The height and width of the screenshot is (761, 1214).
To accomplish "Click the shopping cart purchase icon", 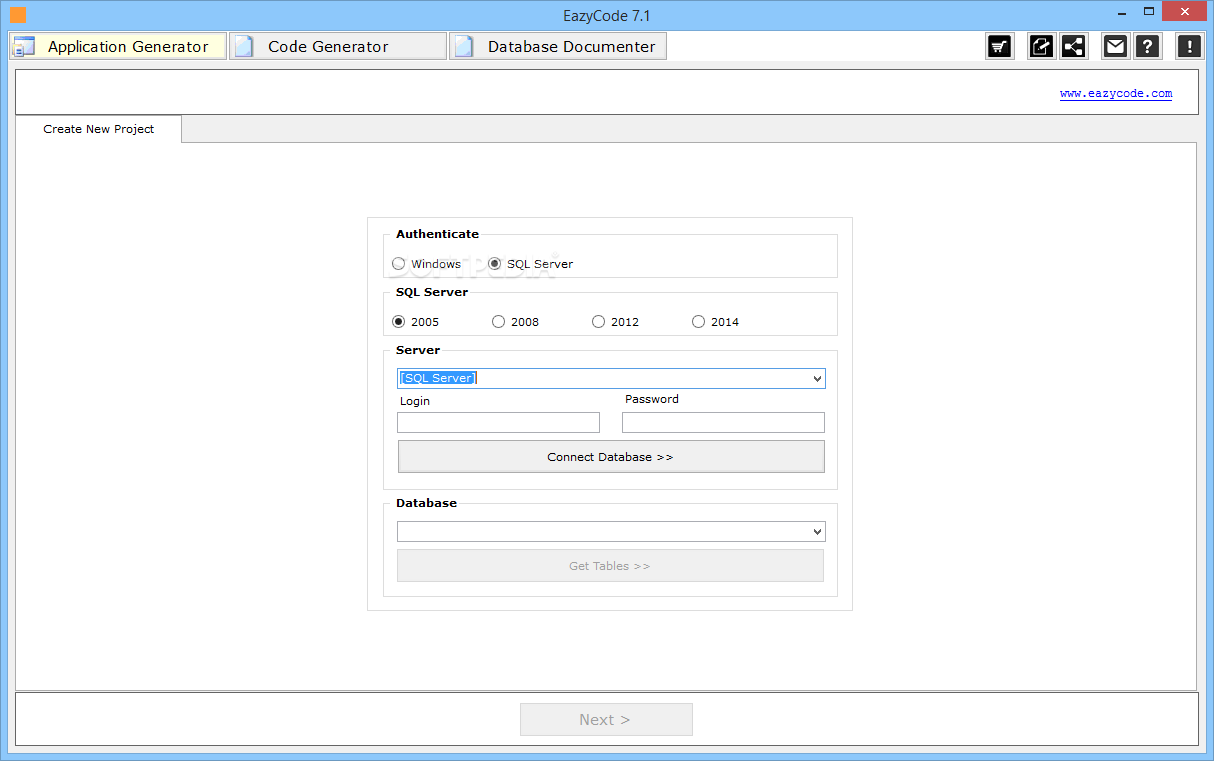I will coord(999,46).
